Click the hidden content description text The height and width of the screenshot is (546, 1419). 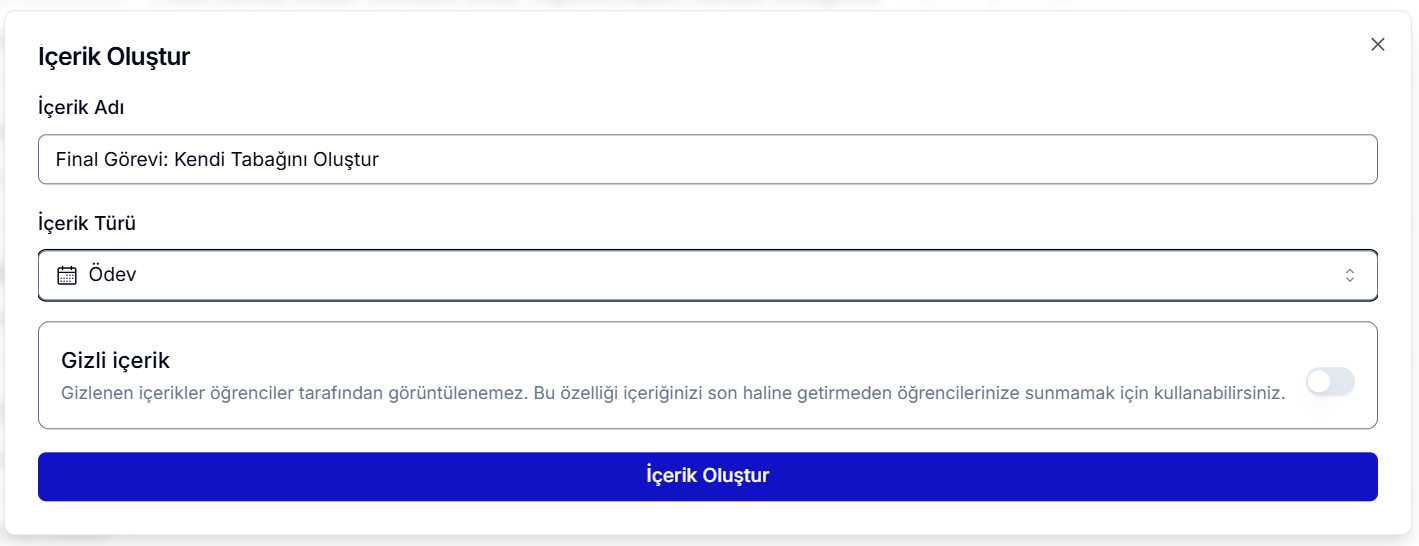(x=672, y=393)
